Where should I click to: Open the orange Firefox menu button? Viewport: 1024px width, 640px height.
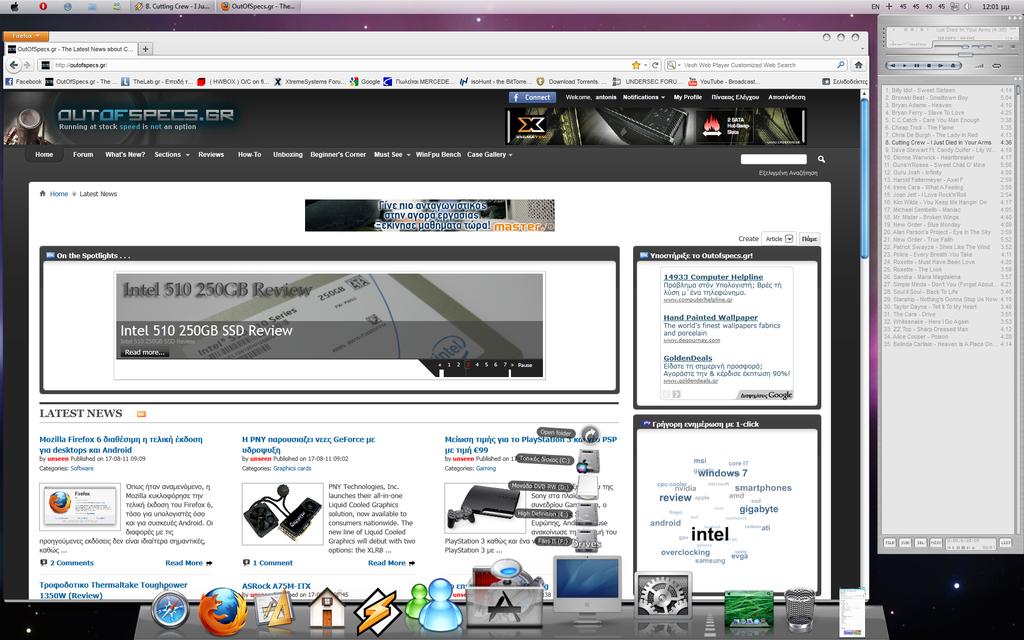pyautogui.click(x=25, y=36)
